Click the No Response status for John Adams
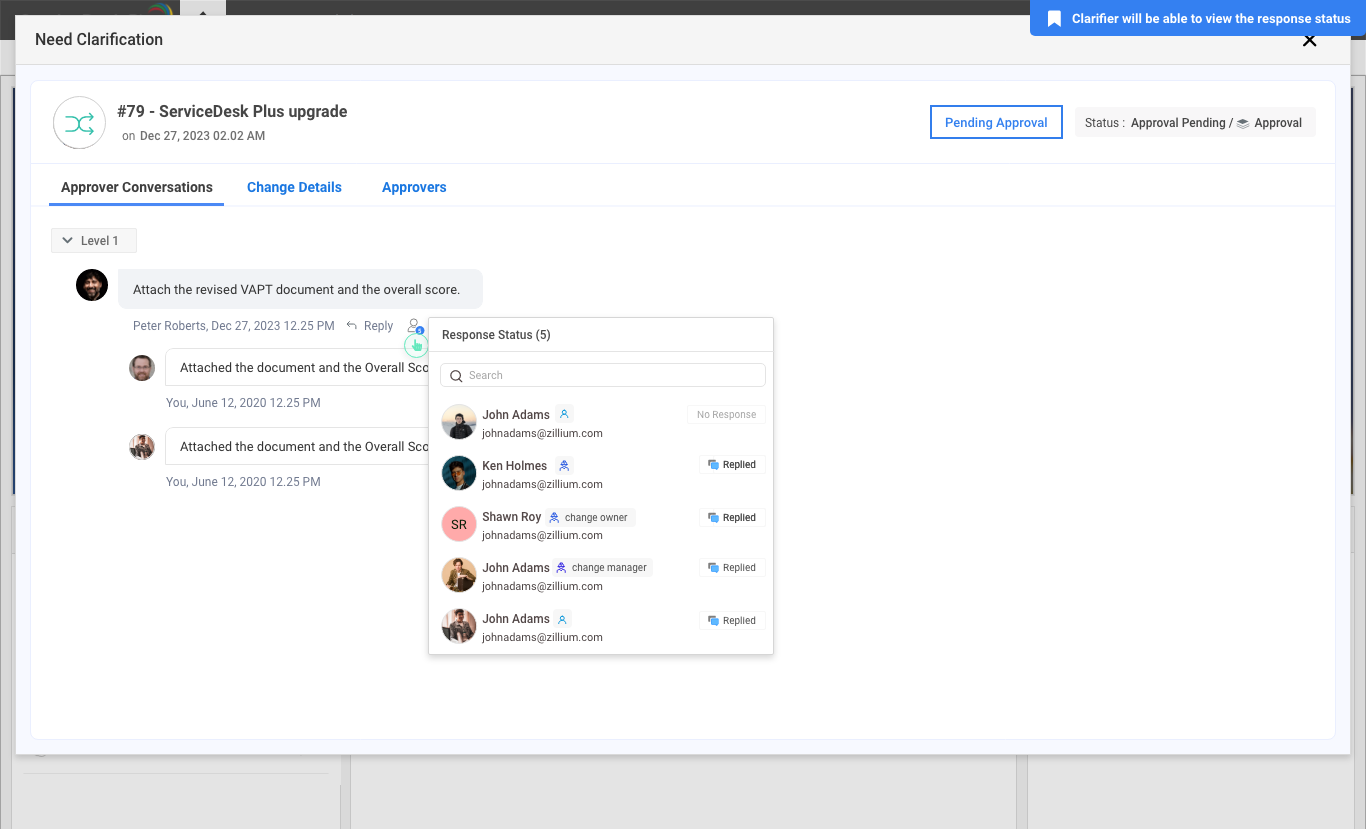 click(x=726, y=415)
